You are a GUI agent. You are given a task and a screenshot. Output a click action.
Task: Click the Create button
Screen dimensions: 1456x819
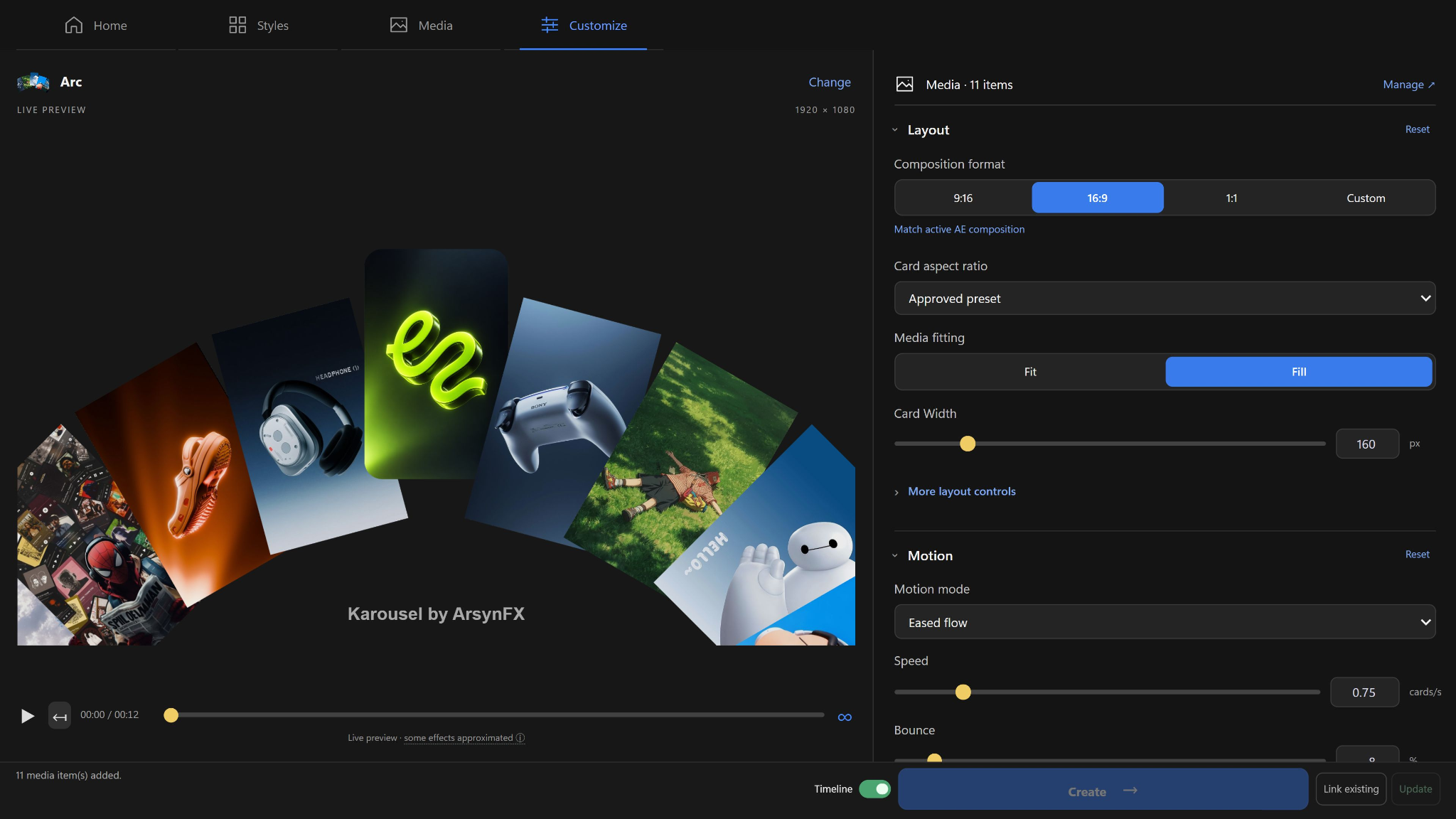point(1103,789)
